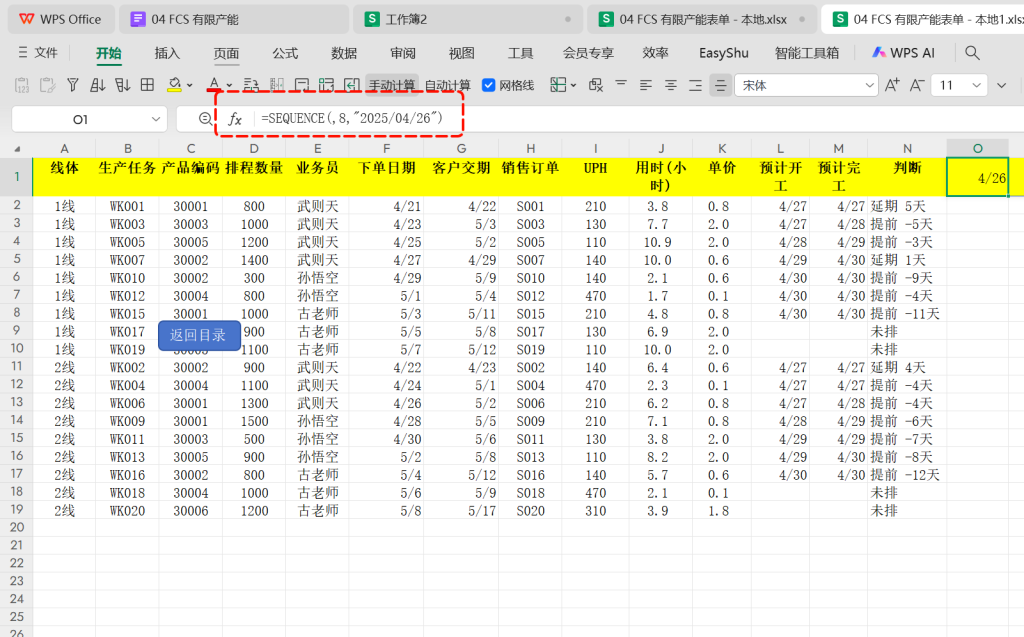1024x637 pixels.
Task: Click the clear contents icon
Action: [596, 85]
